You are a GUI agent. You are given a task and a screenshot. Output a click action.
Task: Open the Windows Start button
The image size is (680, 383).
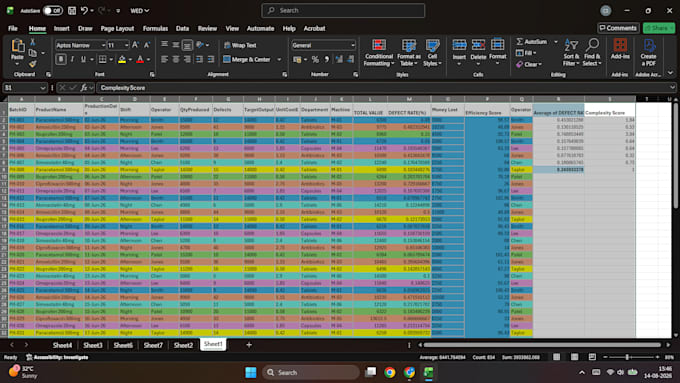[x=251, y=372]
